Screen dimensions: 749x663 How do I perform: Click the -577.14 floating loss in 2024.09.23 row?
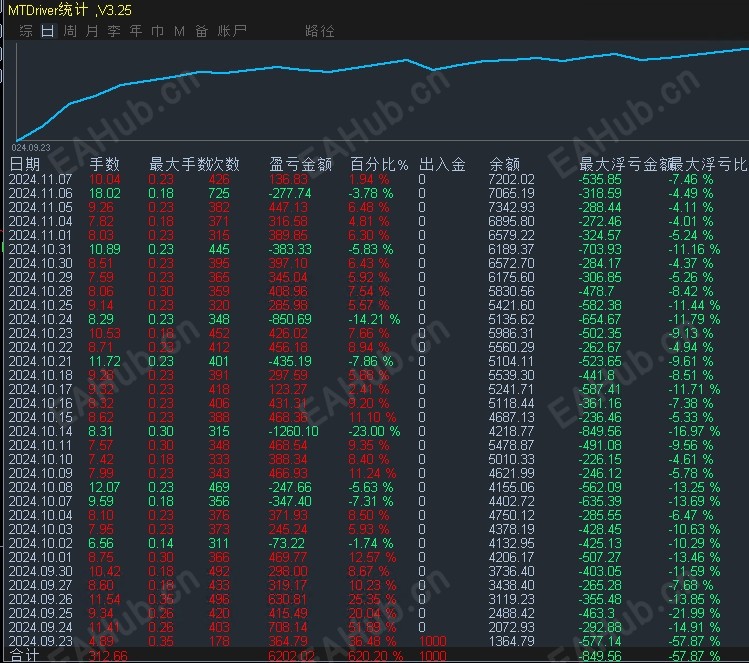click(x=600, y=641)
